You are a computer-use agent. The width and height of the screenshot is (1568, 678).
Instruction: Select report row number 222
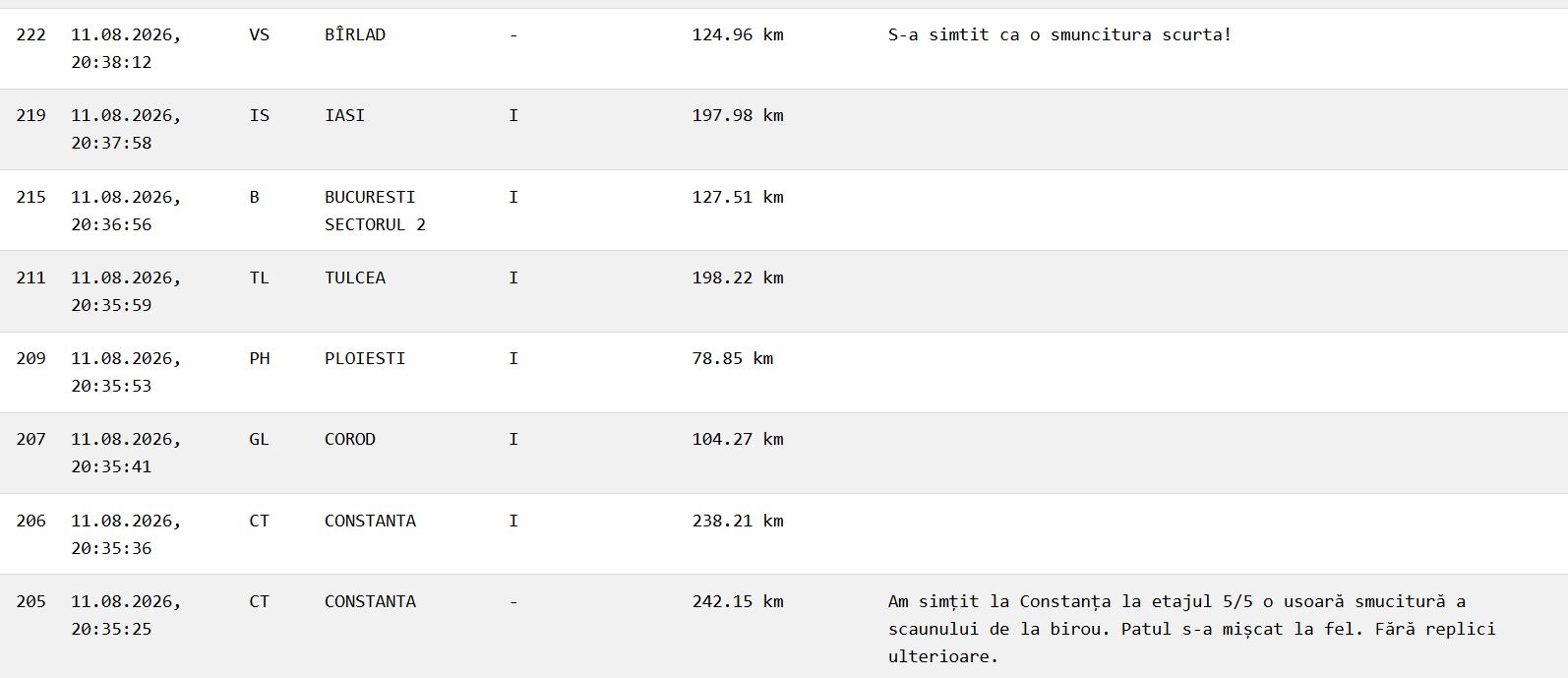coord(784,48)
